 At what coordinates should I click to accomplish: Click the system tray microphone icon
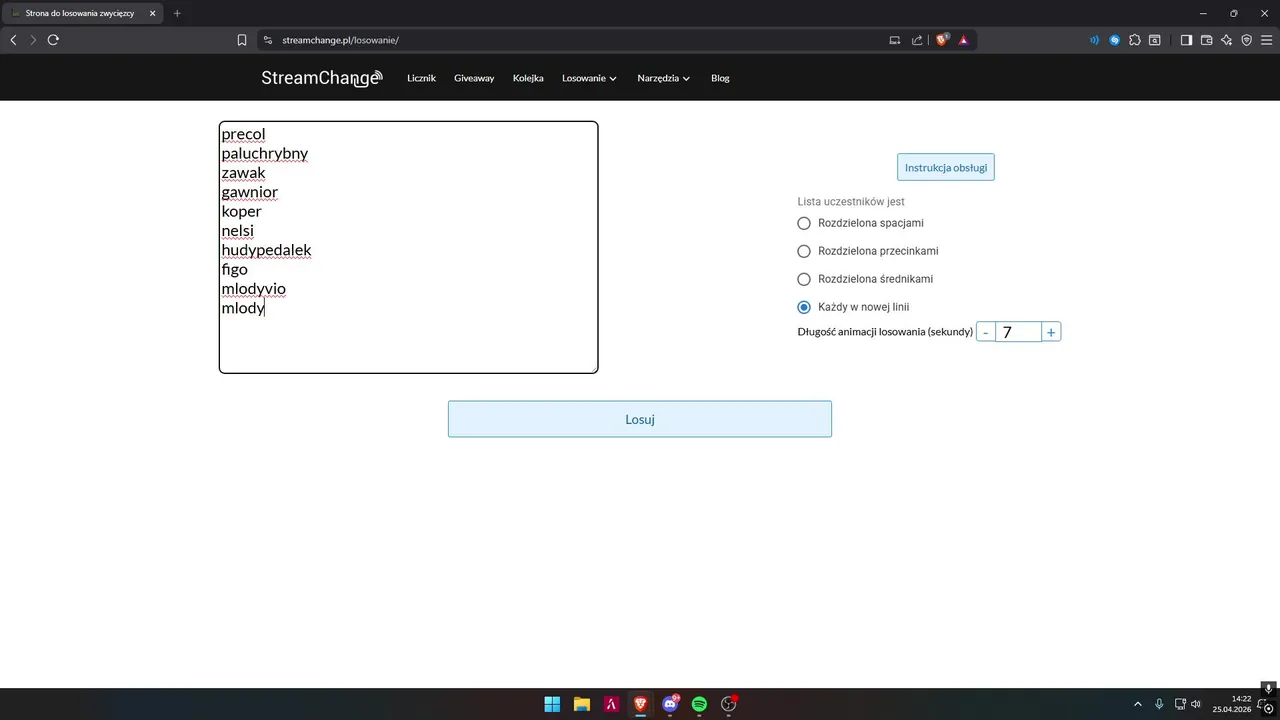[1159, 704]
